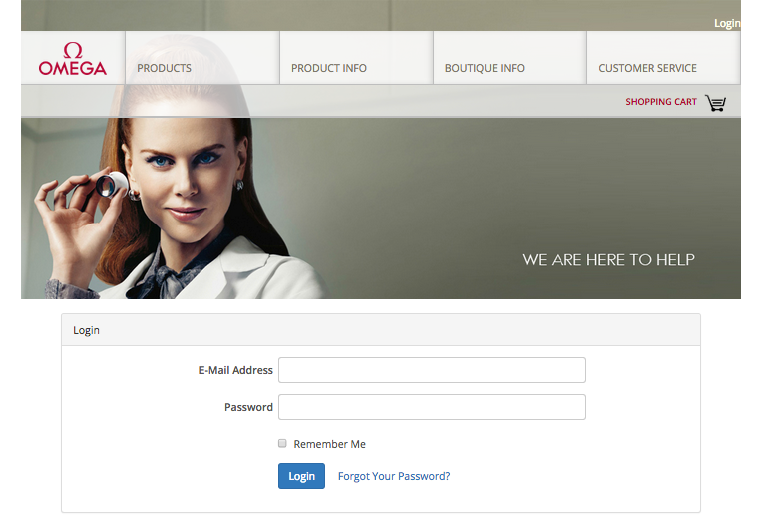This screenshot has width=760, height=527.
Task: Click the SHOPPING CART text link
Action: [661, 102]
